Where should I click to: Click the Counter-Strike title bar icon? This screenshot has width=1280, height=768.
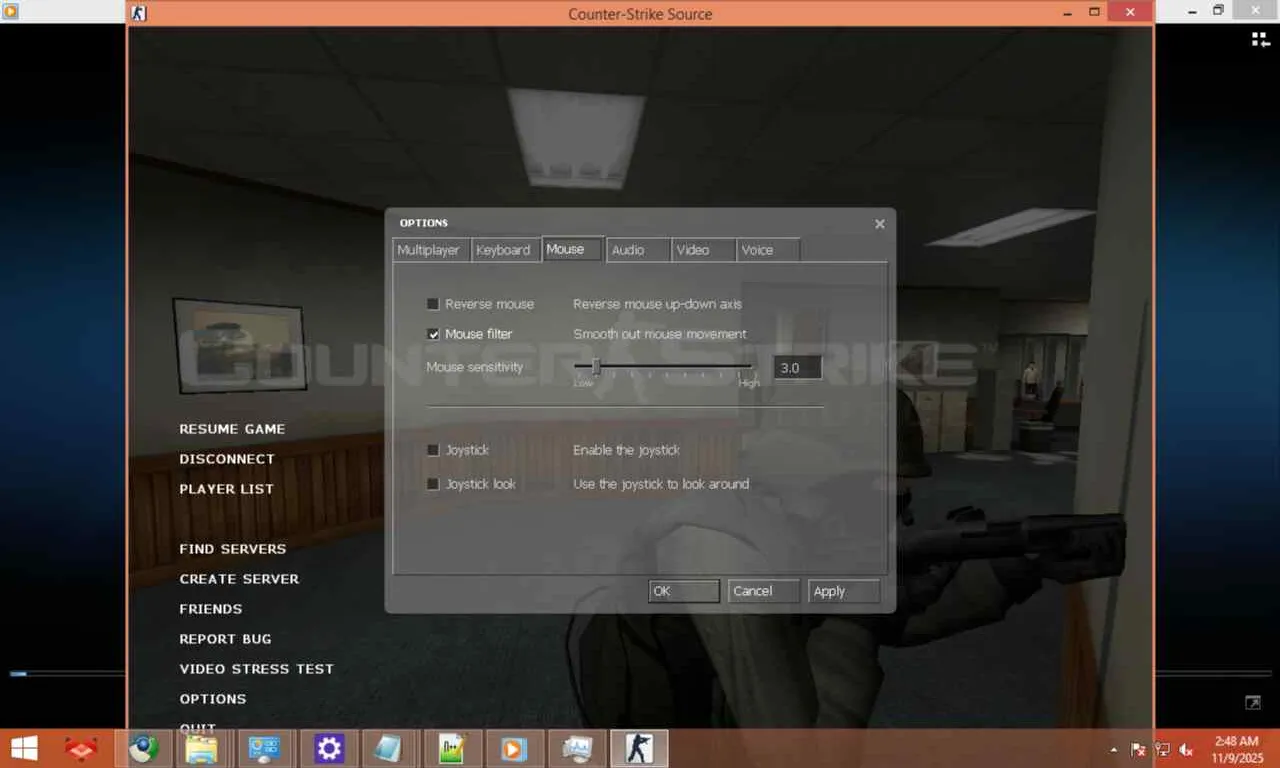[x=139, y=13]
